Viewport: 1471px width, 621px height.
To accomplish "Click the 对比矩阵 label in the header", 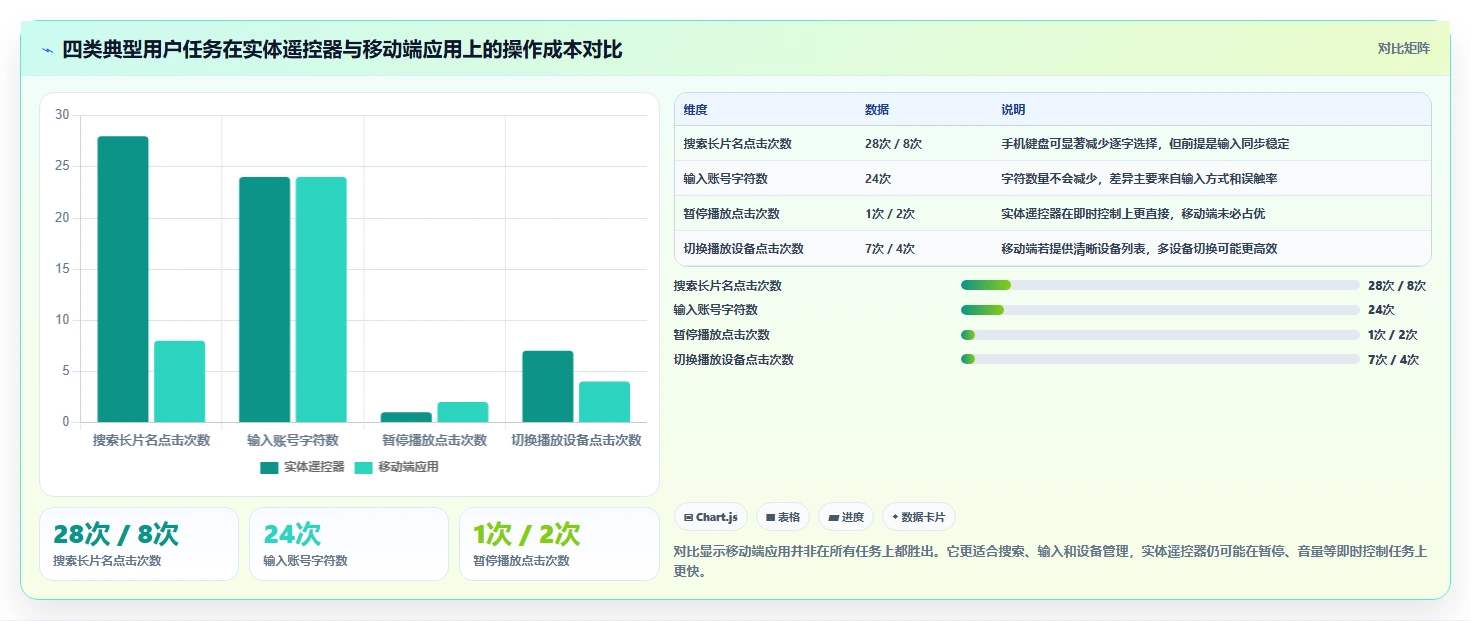I will 1403,48.
